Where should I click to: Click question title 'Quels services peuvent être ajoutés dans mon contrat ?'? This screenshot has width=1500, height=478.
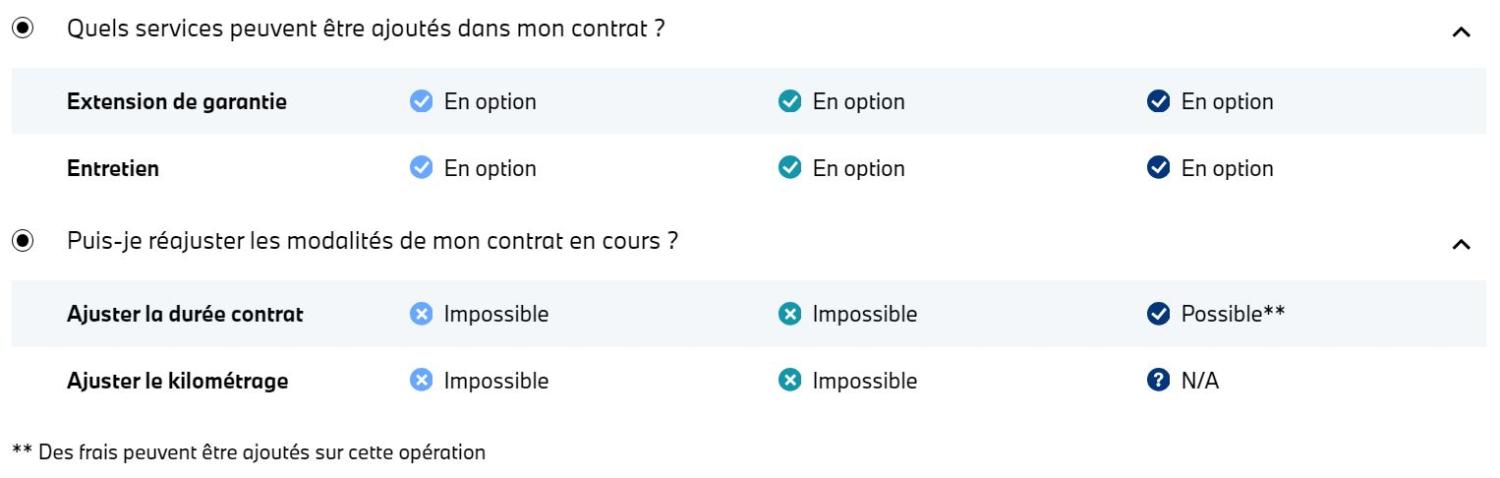(366, 29)
